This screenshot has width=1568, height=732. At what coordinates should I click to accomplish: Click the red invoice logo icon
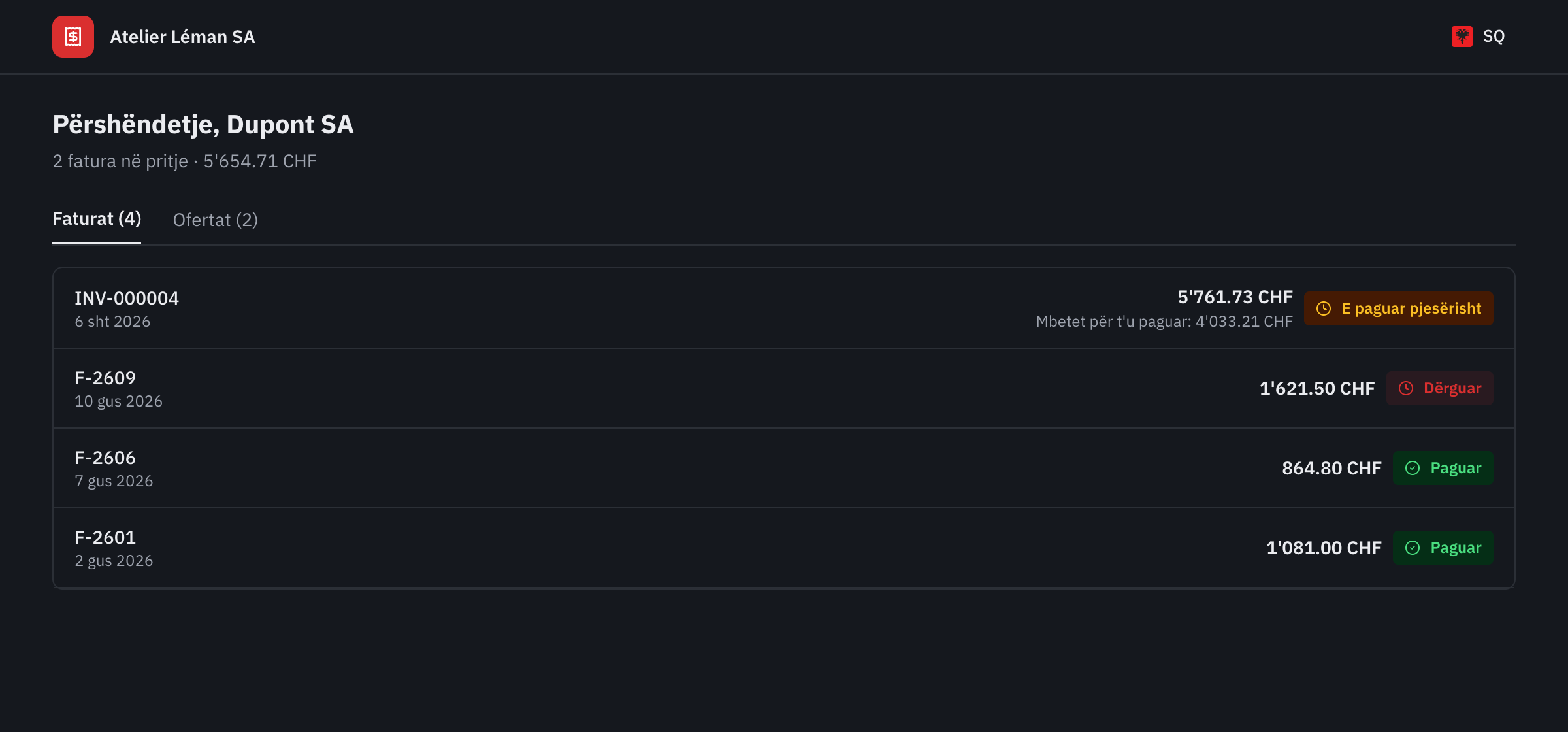[73, 37]
